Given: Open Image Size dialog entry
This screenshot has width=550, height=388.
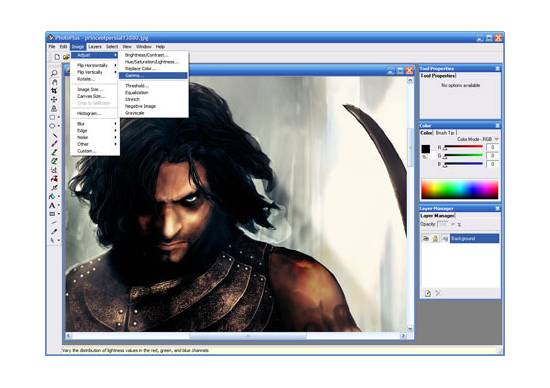Looking at the screenshot, I should (x=95, y=89).
